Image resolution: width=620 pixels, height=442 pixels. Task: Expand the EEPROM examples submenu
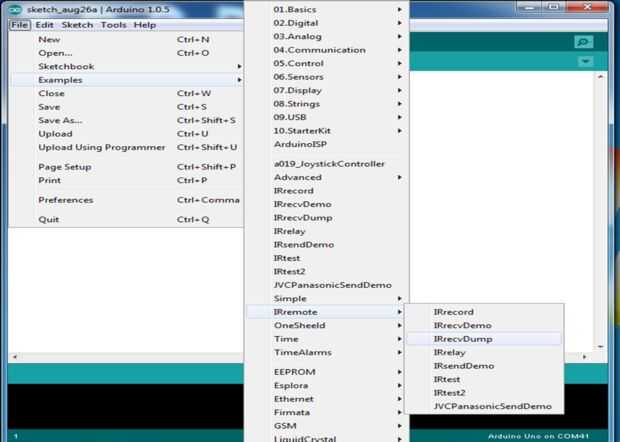[x=327, y=372]
